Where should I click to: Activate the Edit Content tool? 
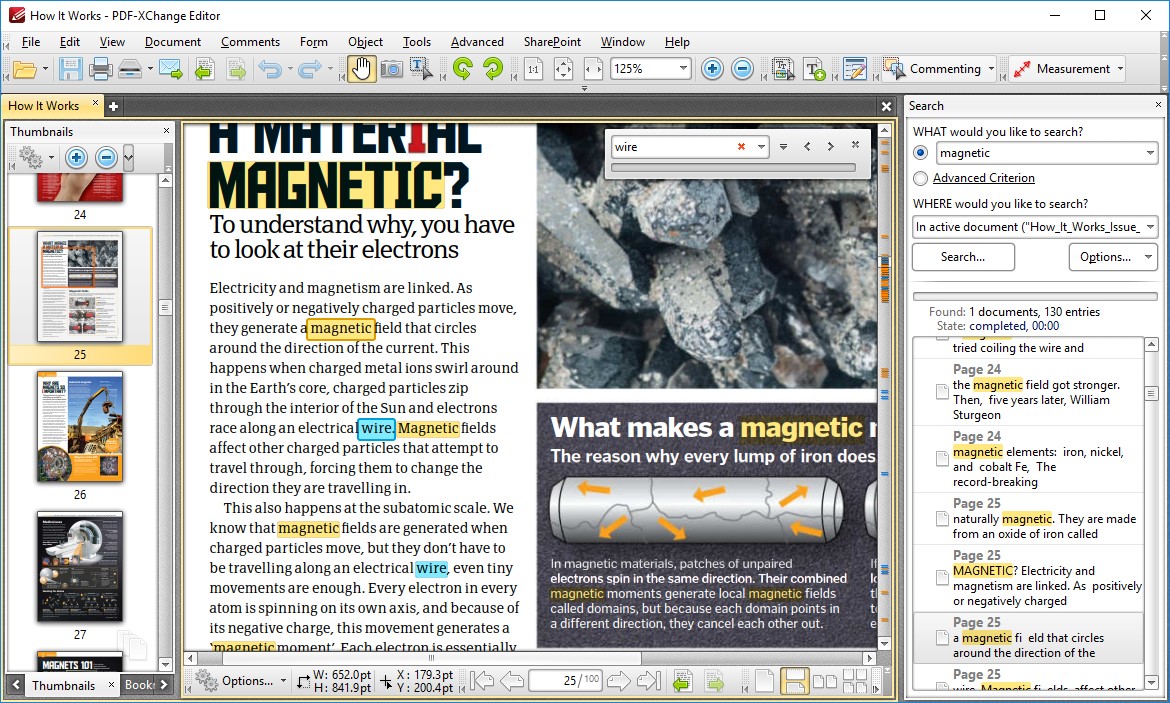783,69
